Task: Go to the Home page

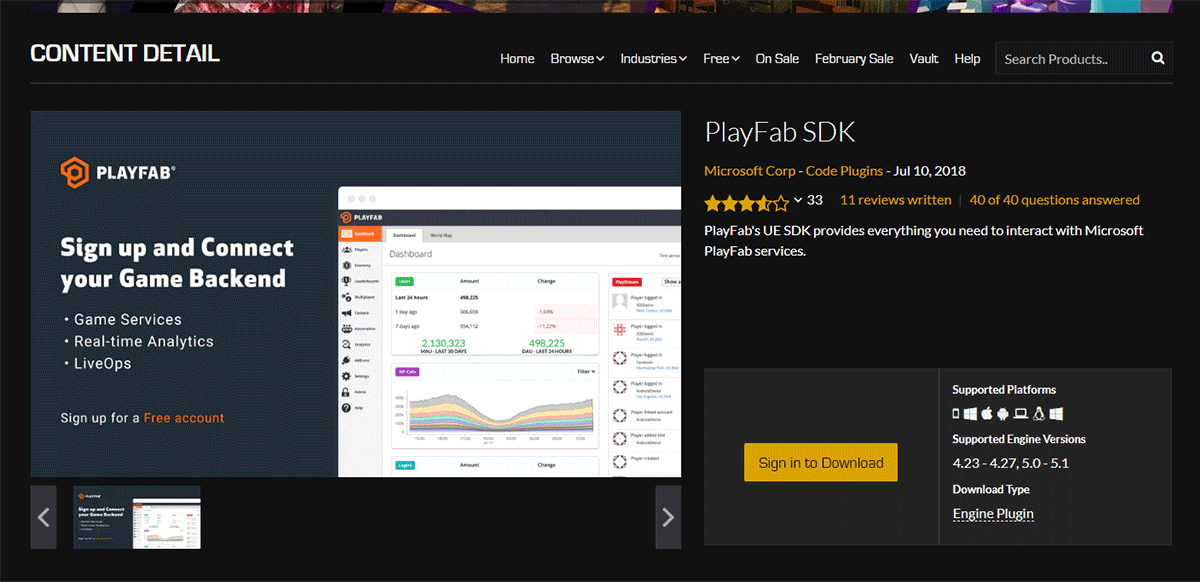Action: (x=517, y=59)
